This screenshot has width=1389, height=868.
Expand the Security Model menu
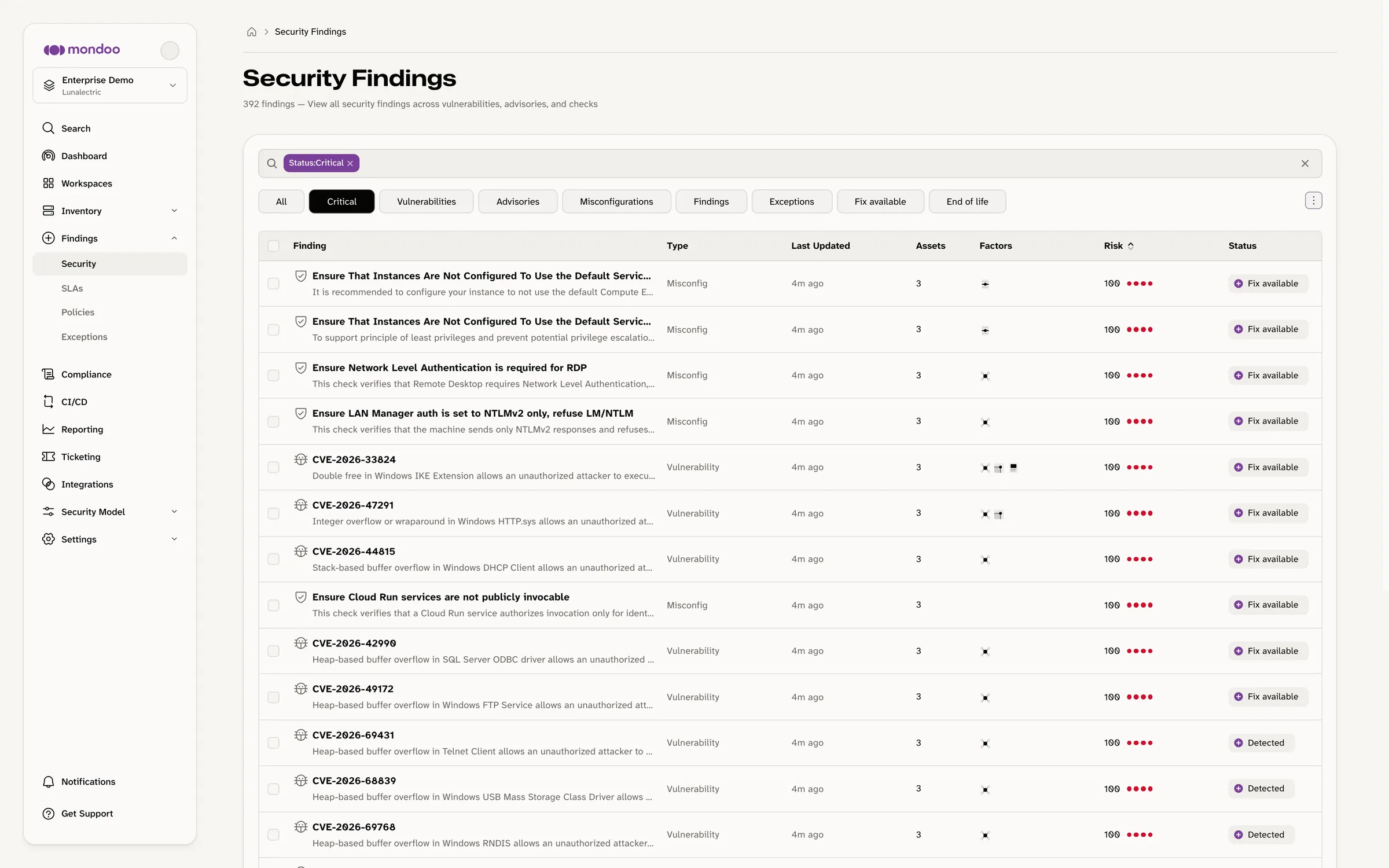pyautogui.click(x=110, y=512)
